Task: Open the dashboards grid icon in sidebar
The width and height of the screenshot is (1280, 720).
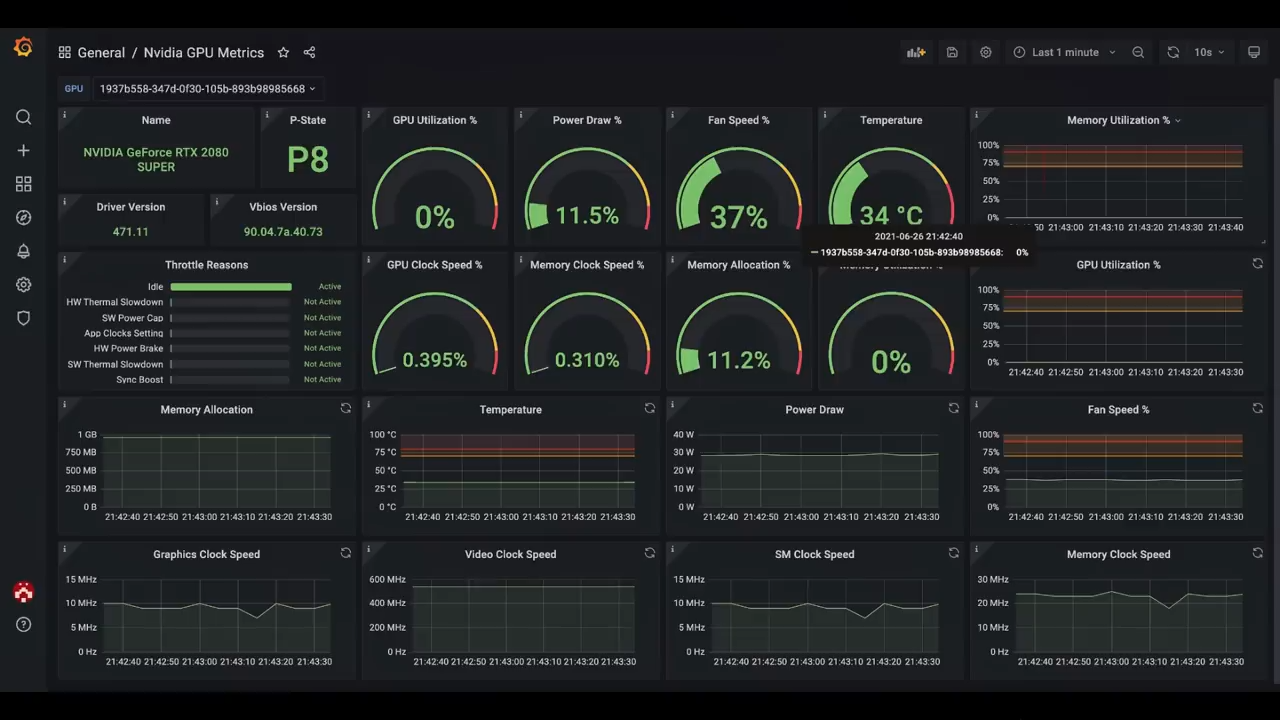Action: (x=23, y=184)
